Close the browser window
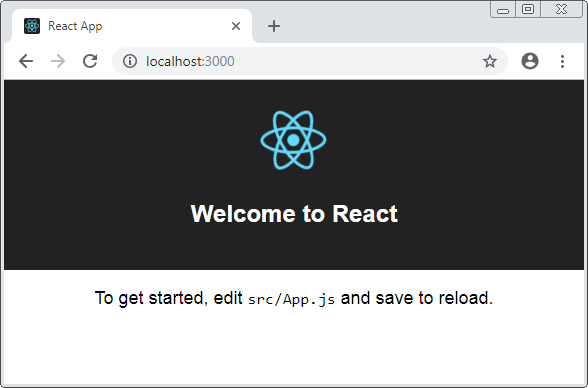 [561, 9]
